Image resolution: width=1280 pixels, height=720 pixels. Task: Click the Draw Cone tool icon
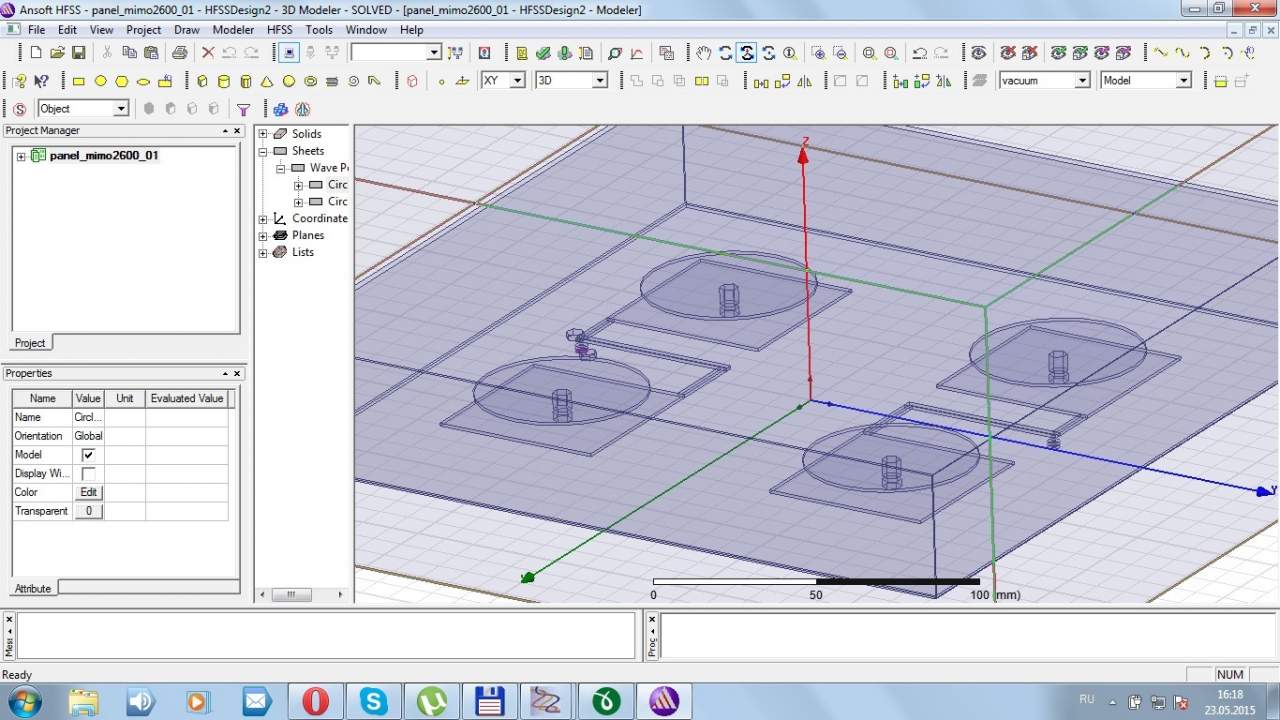point(267,81)
